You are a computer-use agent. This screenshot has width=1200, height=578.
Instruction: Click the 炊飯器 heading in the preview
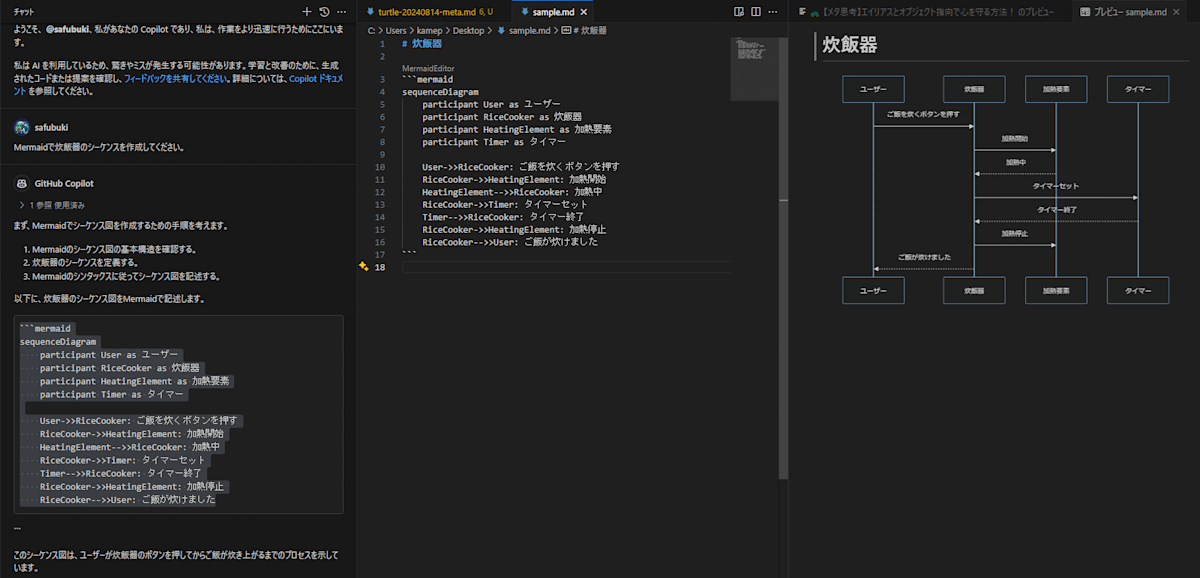[849, 45]
